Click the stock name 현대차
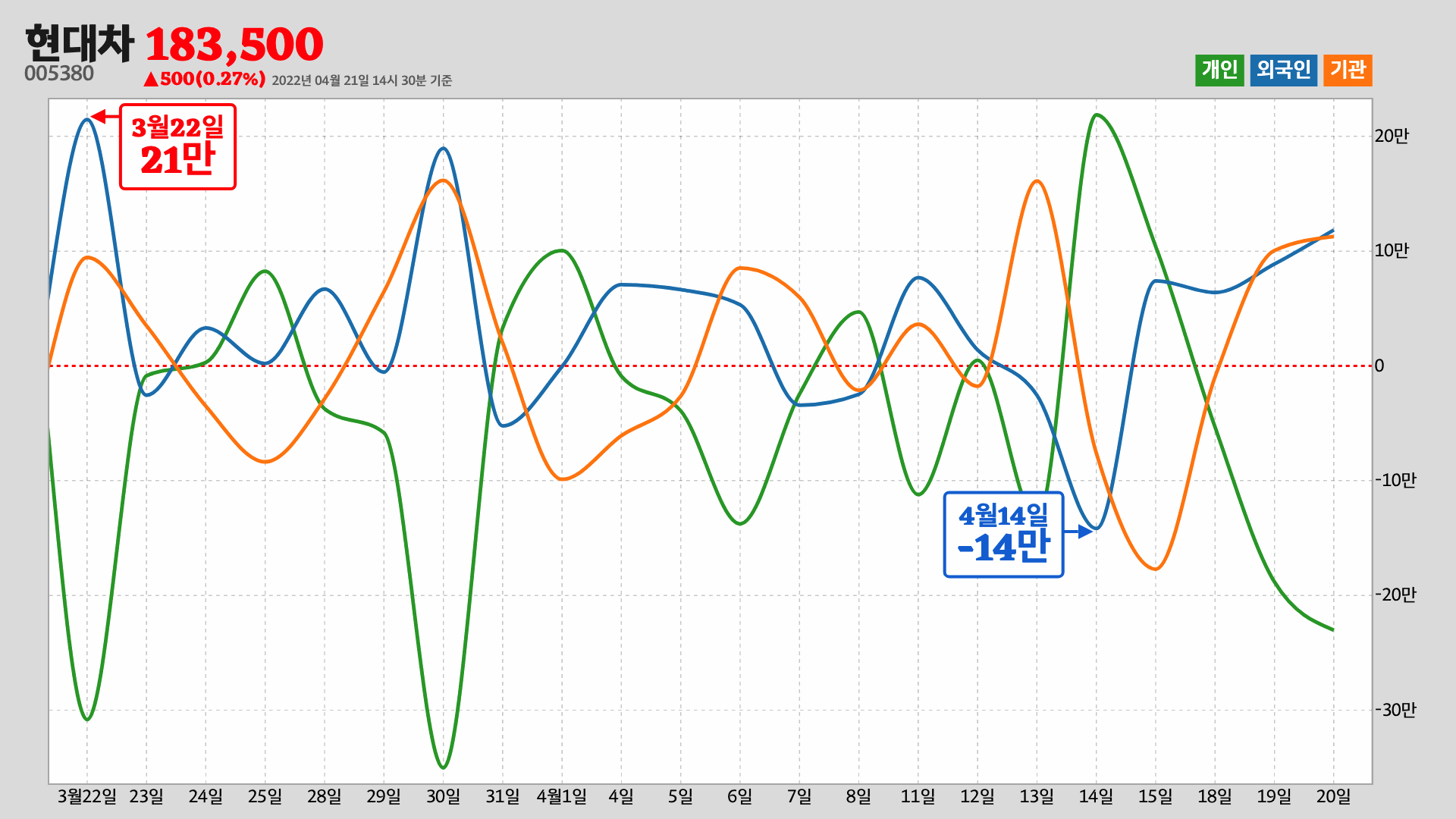Viewport: 1456px width, 819px height. coord(79,43)
